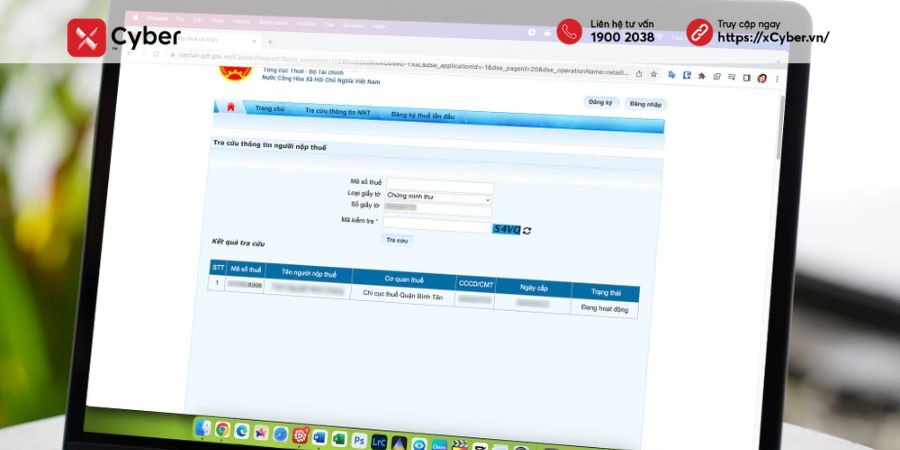Image resolution: width=900 pixels, height=450 pixels.
Task: Open the Google Translate icon in address bar
Action: pyautogui.click(x=672, y=75)
